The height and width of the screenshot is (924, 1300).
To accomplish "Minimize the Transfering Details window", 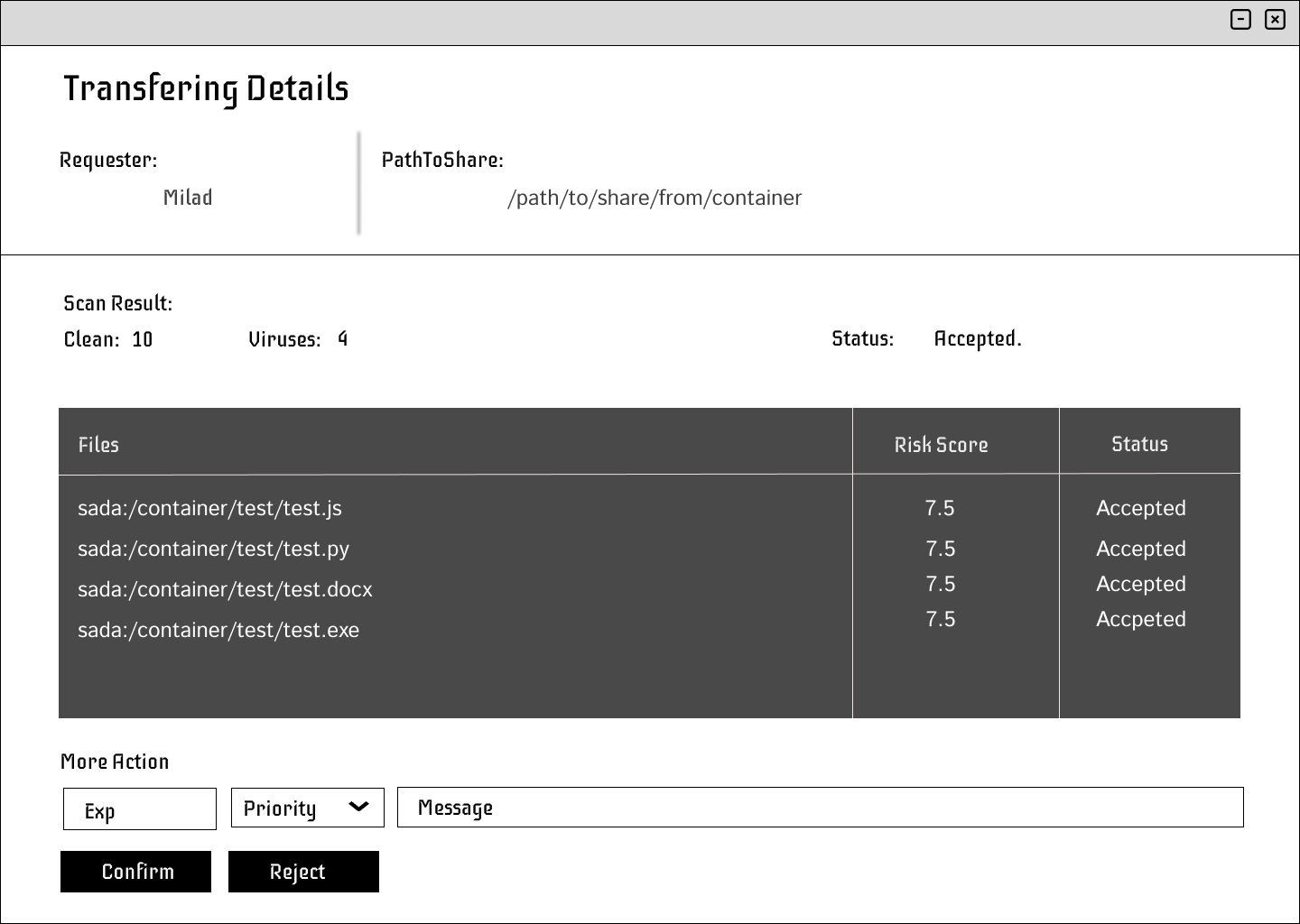I will pos(1240,19).
